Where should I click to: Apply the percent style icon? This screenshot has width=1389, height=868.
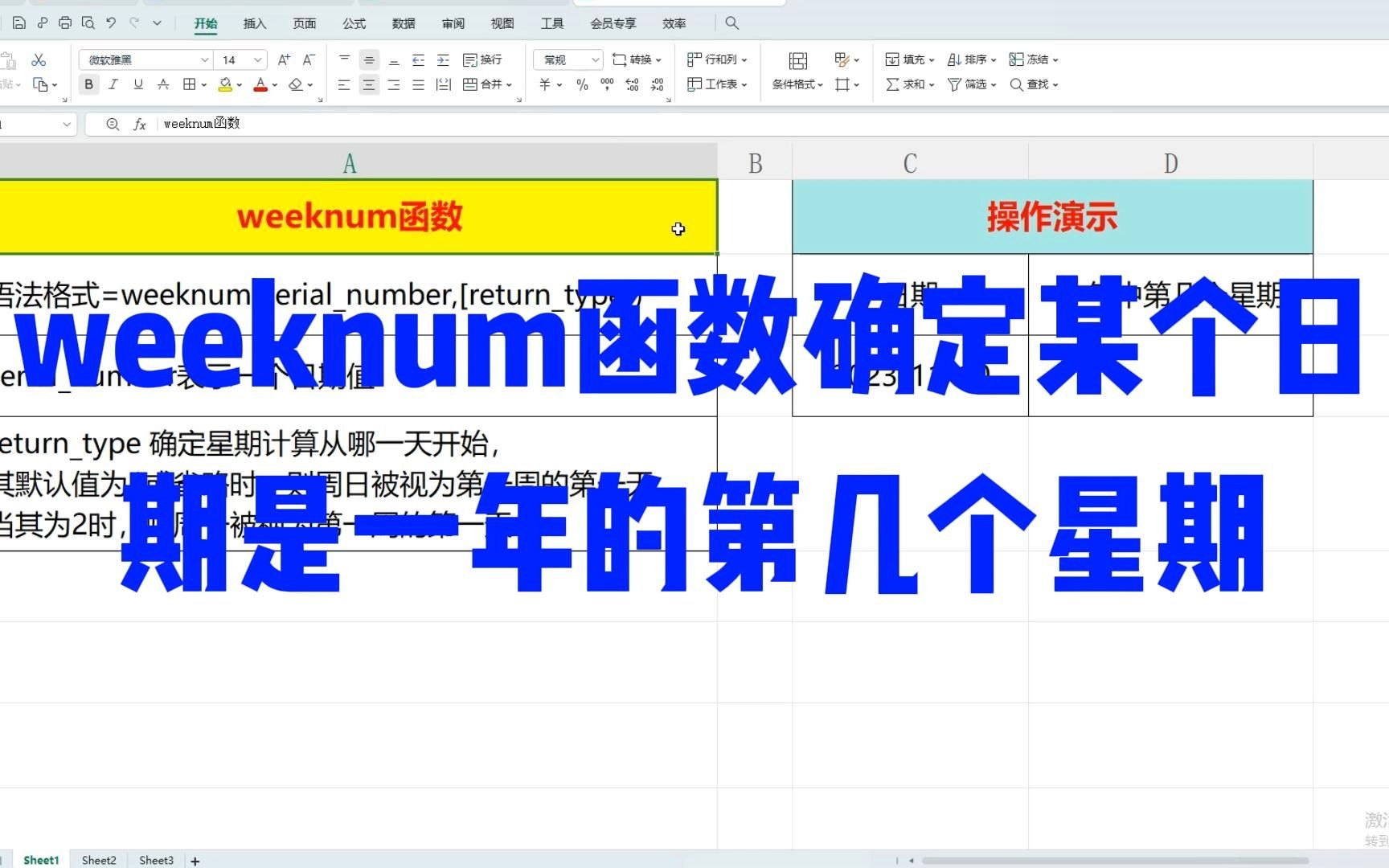(x=583, y=84)
